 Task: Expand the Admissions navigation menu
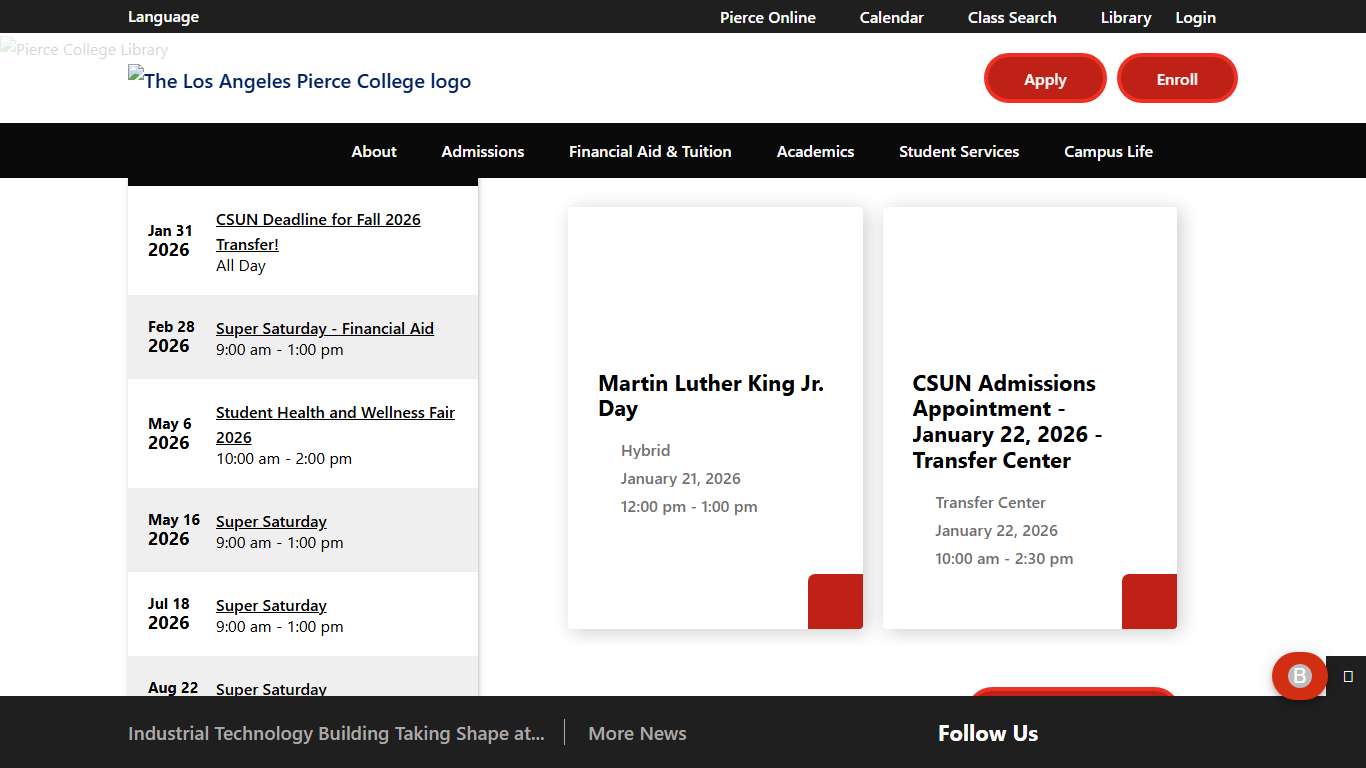tap(482, 151)
